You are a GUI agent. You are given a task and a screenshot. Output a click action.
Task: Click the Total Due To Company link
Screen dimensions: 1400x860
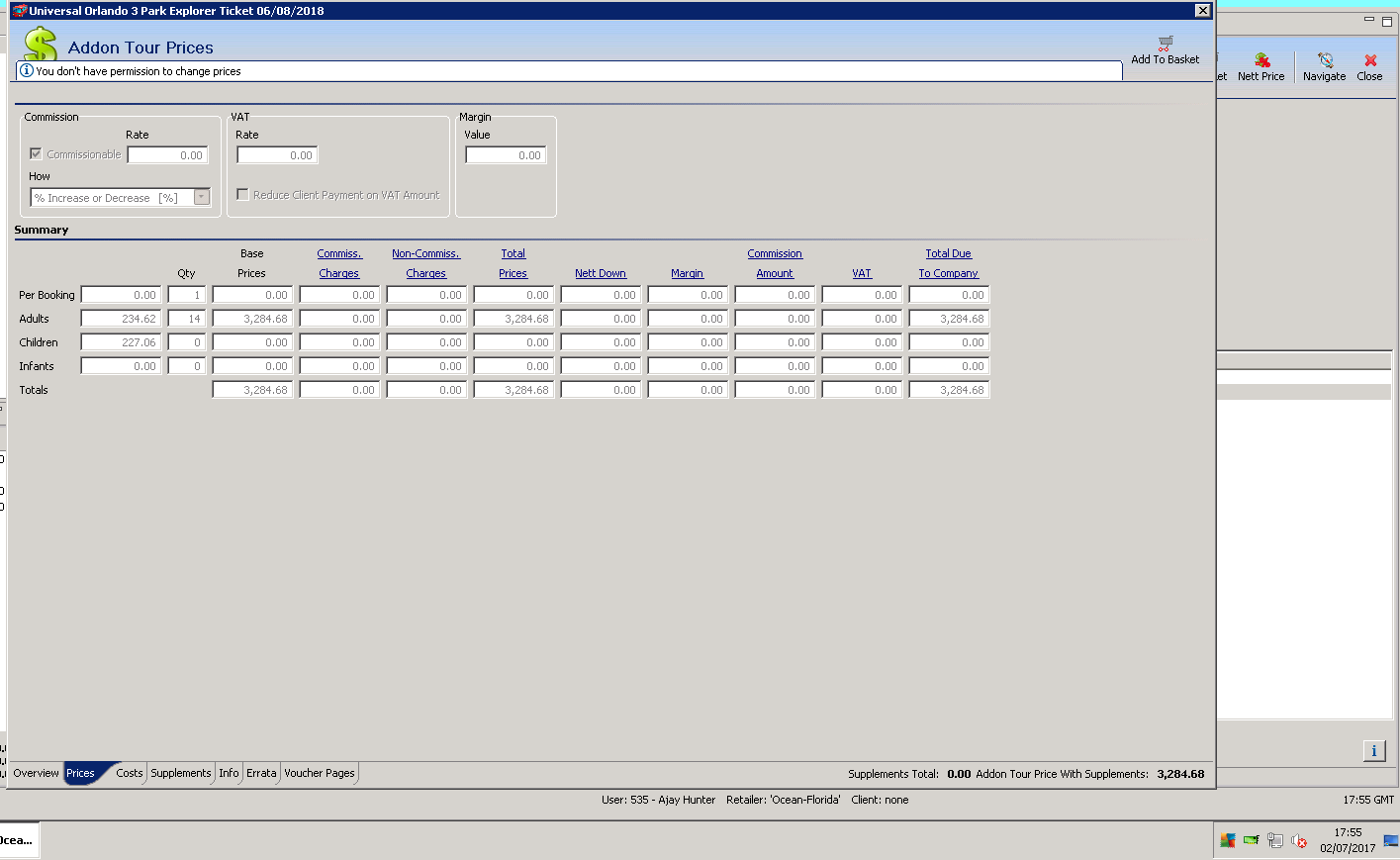tap(949, 263)
